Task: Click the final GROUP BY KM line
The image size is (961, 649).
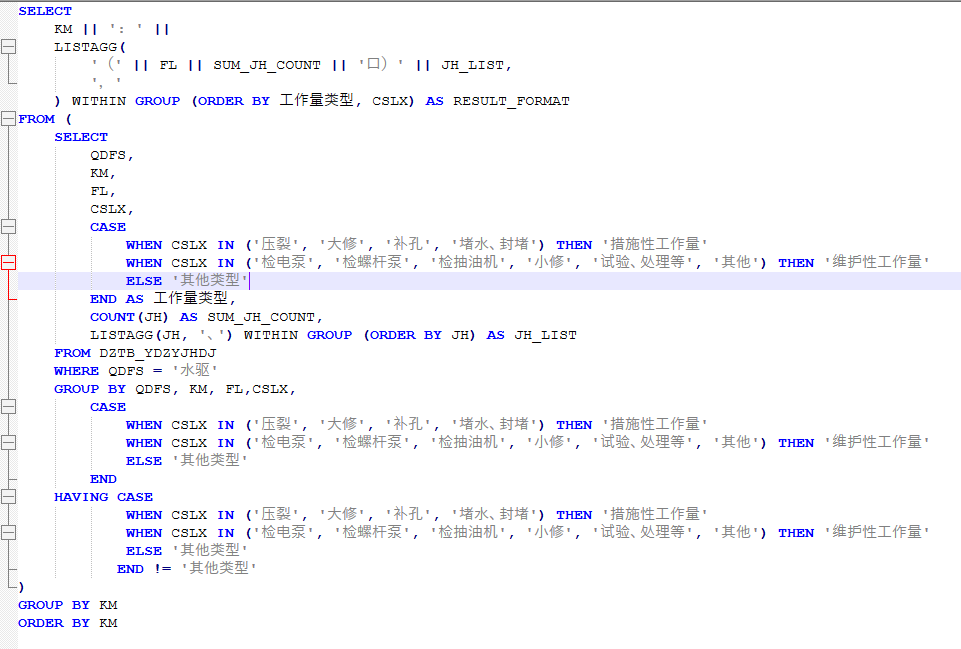Action: (x=67, y=605)
